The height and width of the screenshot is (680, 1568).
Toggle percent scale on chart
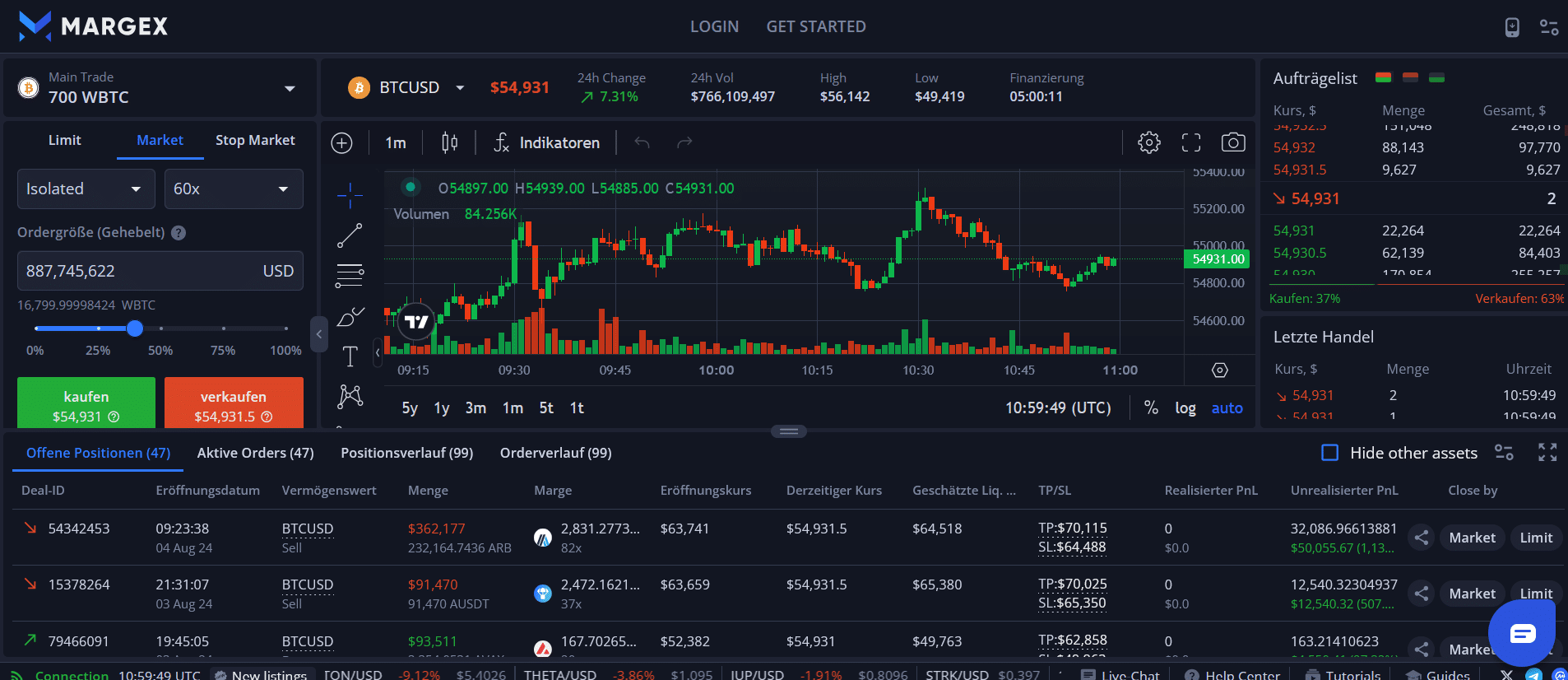[1151, 408]
